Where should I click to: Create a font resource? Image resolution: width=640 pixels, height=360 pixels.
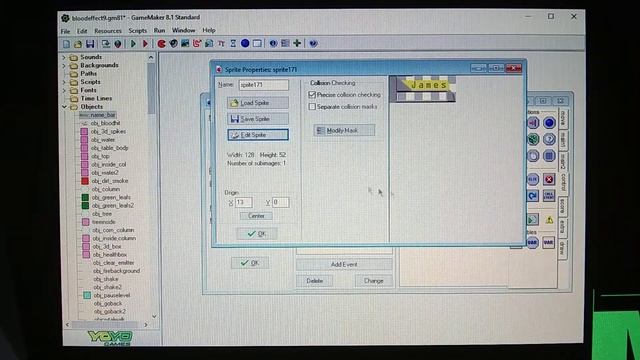(221, 44)
